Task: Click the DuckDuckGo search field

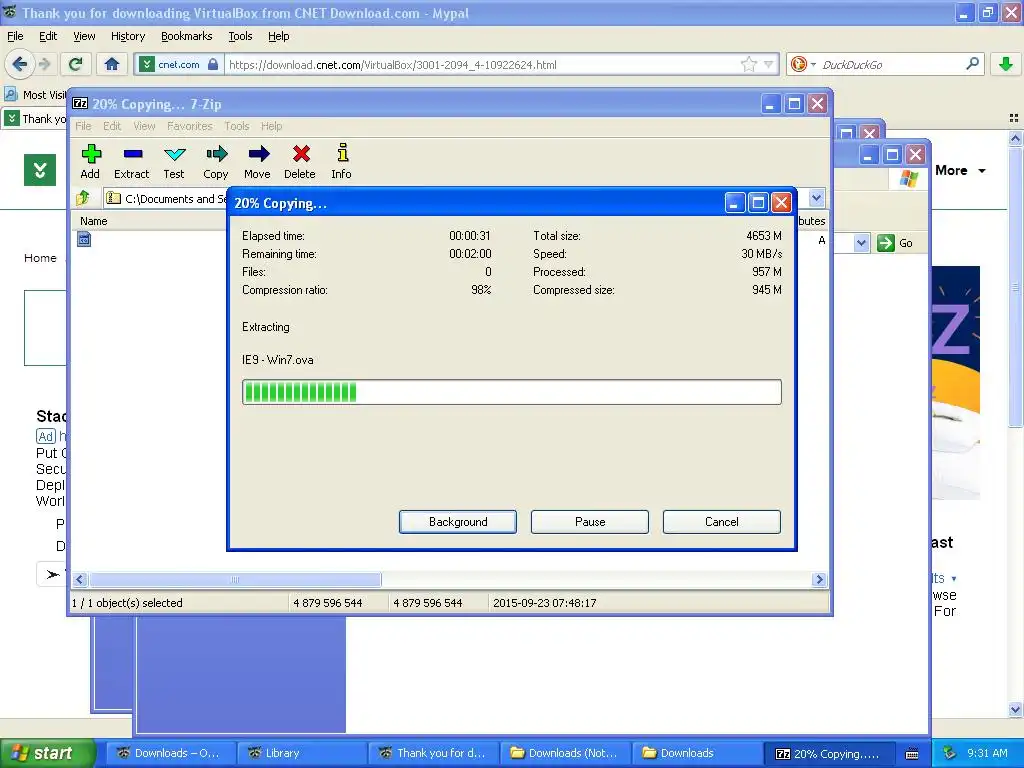Action: pyautogui.click(x=889, y=64)
